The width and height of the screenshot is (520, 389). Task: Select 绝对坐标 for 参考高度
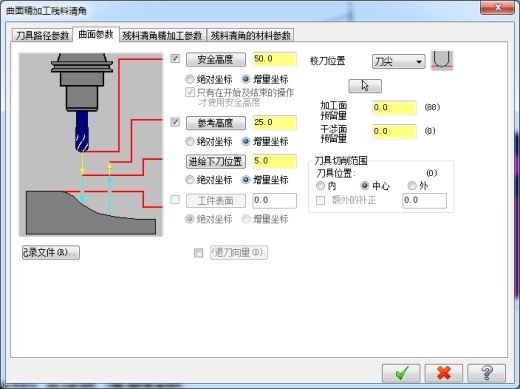(190, 142)
